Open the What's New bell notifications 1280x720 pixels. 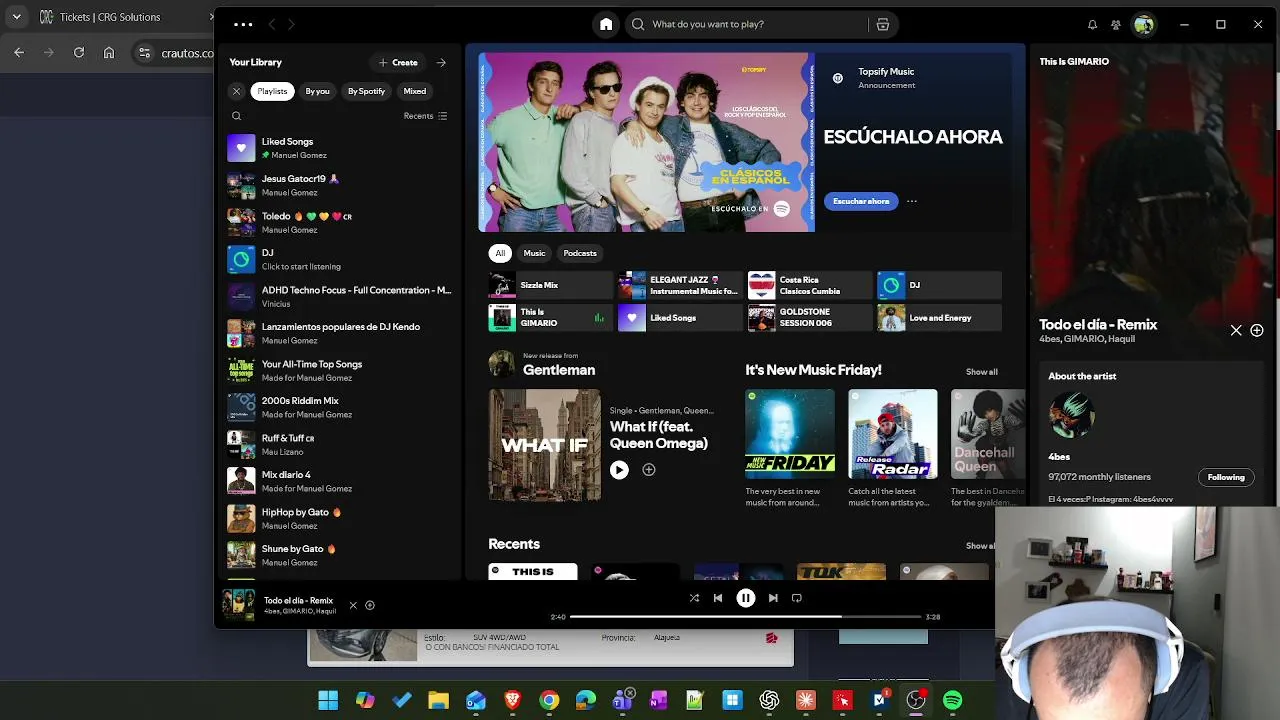pyautogui.click(x=1092, y=24)
